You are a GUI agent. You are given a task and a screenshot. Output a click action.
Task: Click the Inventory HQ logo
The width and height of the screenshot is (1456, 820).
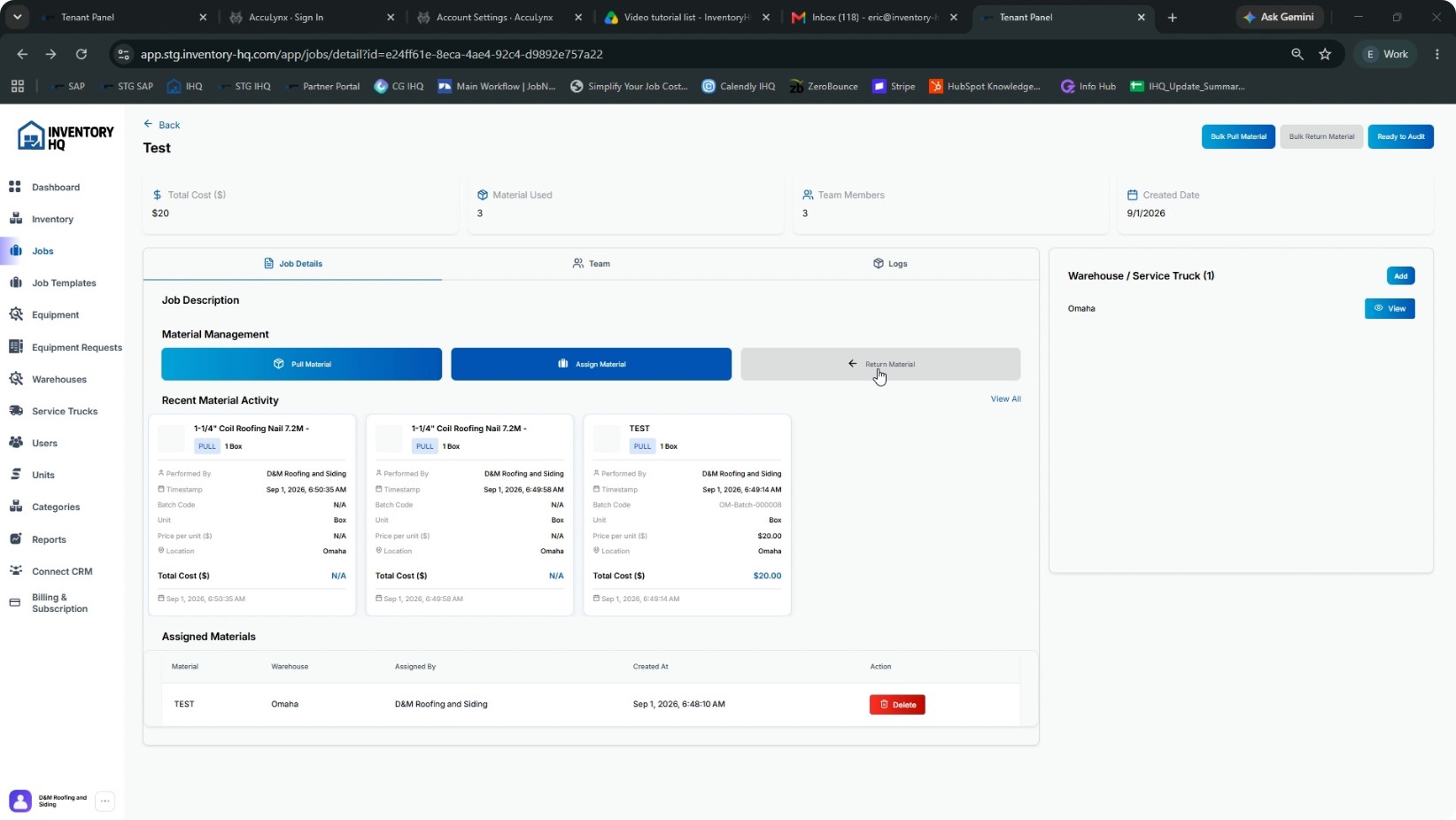point(66,136)
